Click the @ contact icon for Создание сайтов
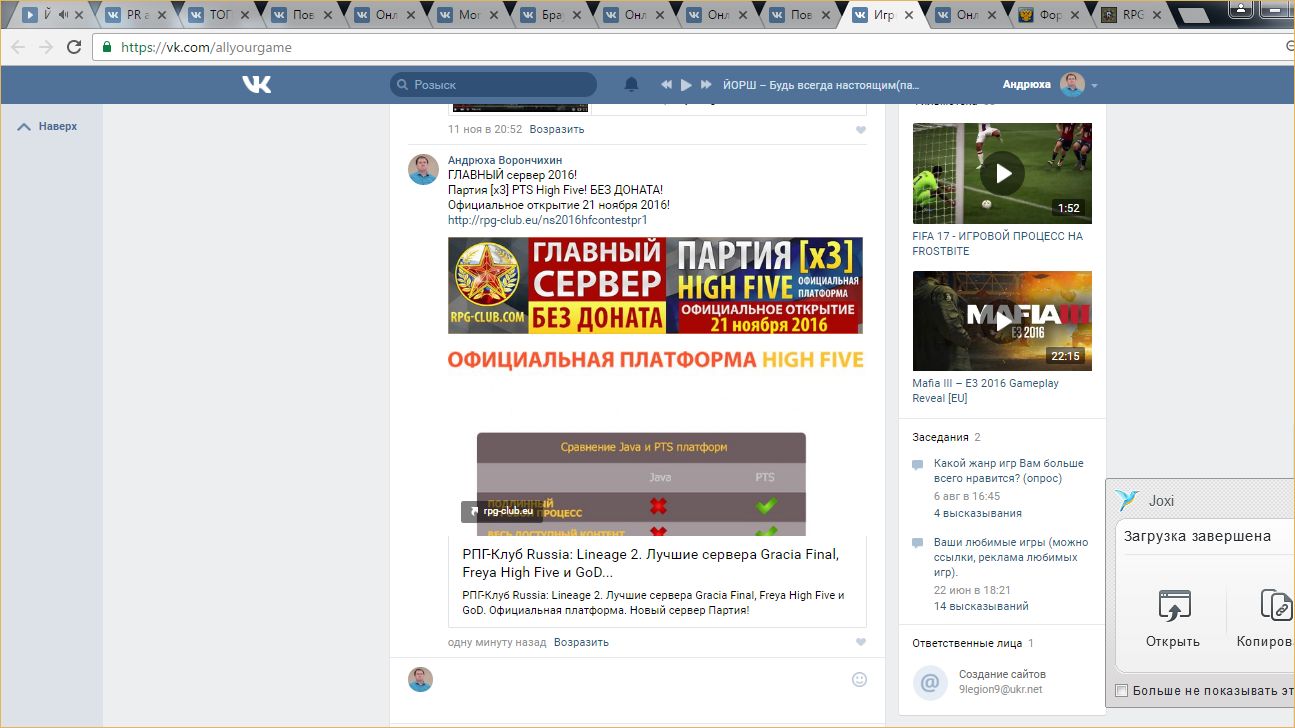Image resolution: width=1295 pixels, height=728 pixels. 929,683
